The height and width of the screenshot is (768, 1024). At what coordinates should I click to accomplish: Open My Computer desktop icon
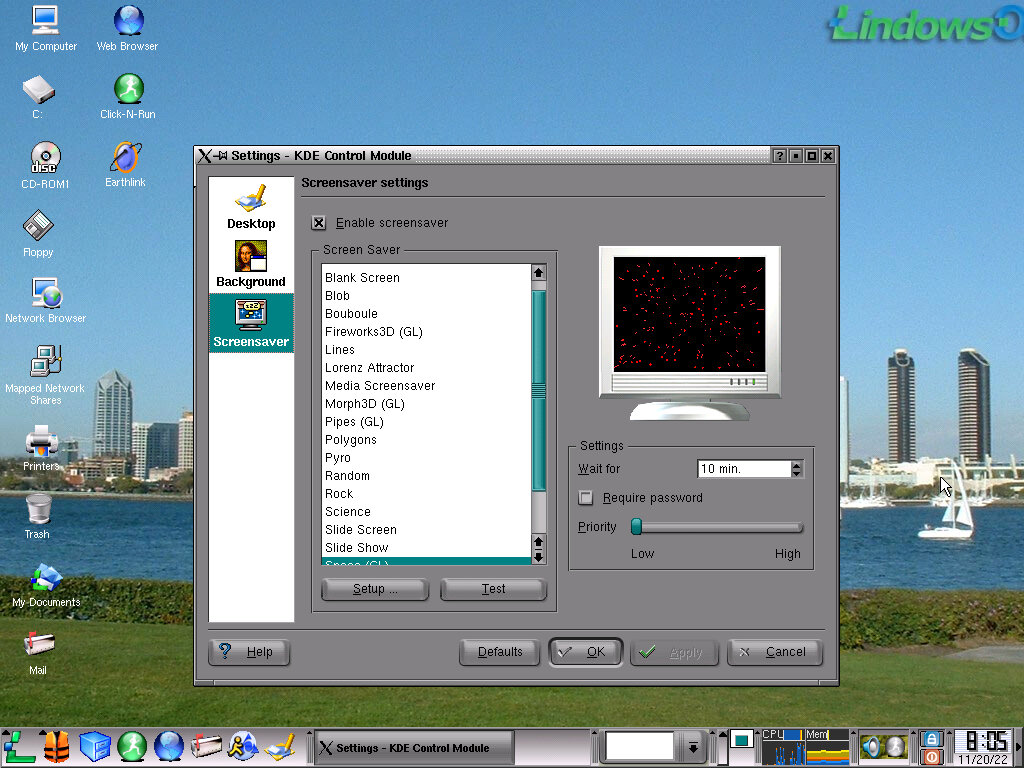[45, 27]
